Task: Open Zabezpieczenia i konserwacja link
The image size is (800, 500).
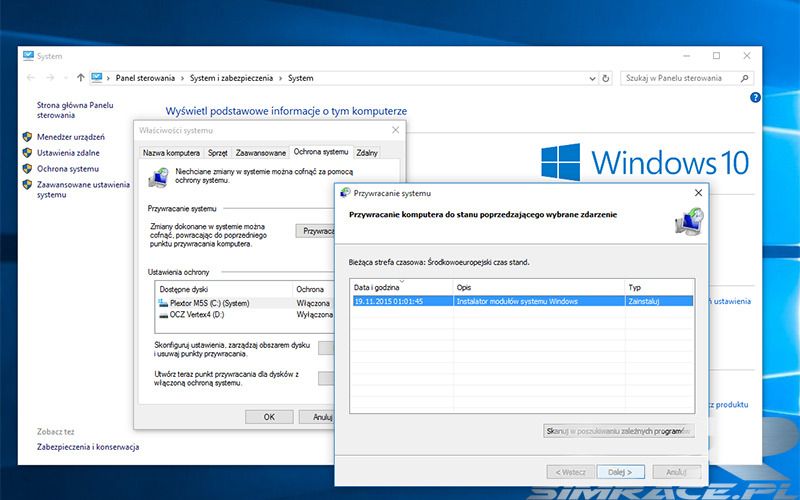Action: [x=87, y=447]
